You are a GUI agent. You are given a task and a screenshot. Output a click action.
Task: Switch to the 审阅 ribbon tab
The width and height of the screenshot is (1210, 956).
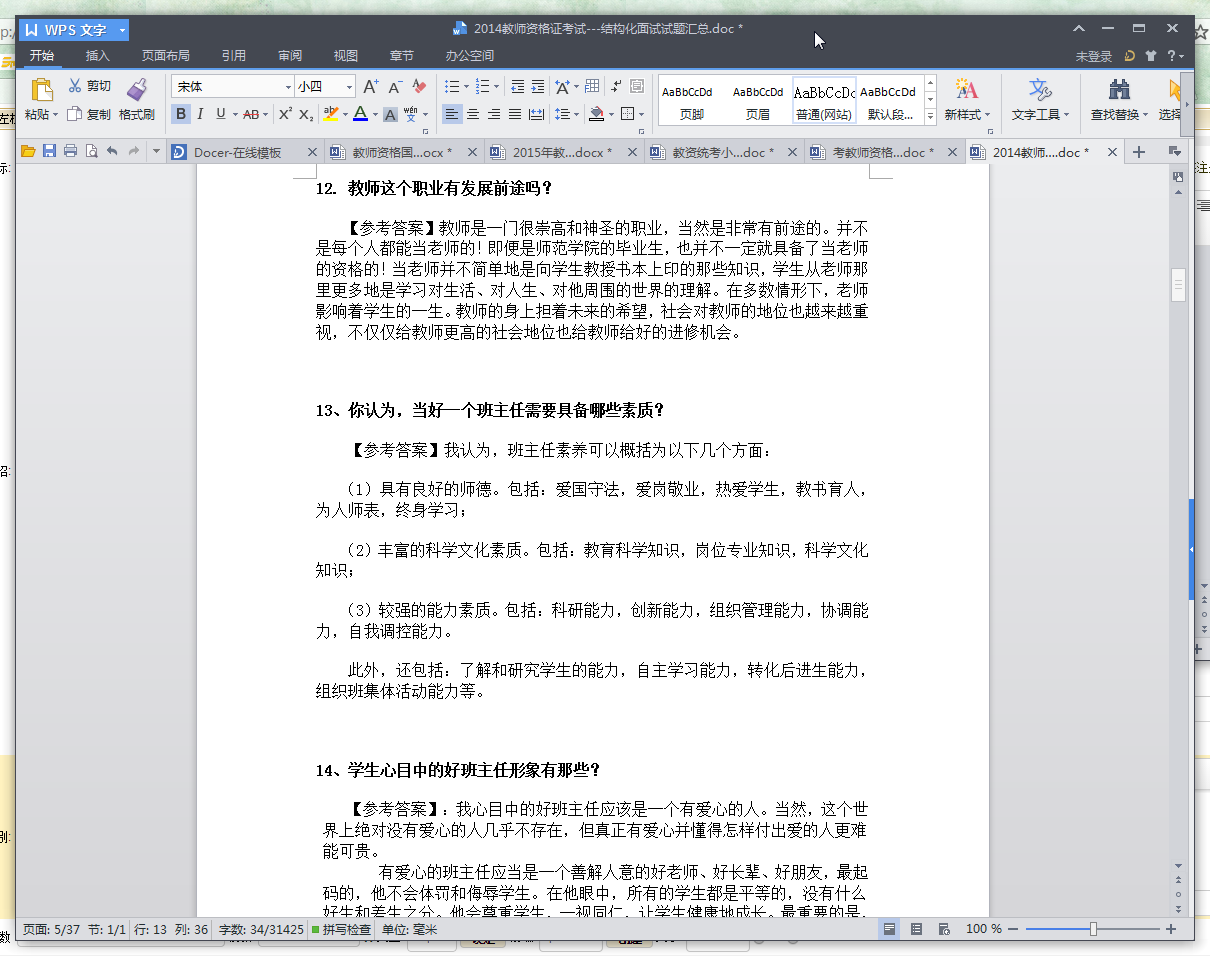coord(290,56)
